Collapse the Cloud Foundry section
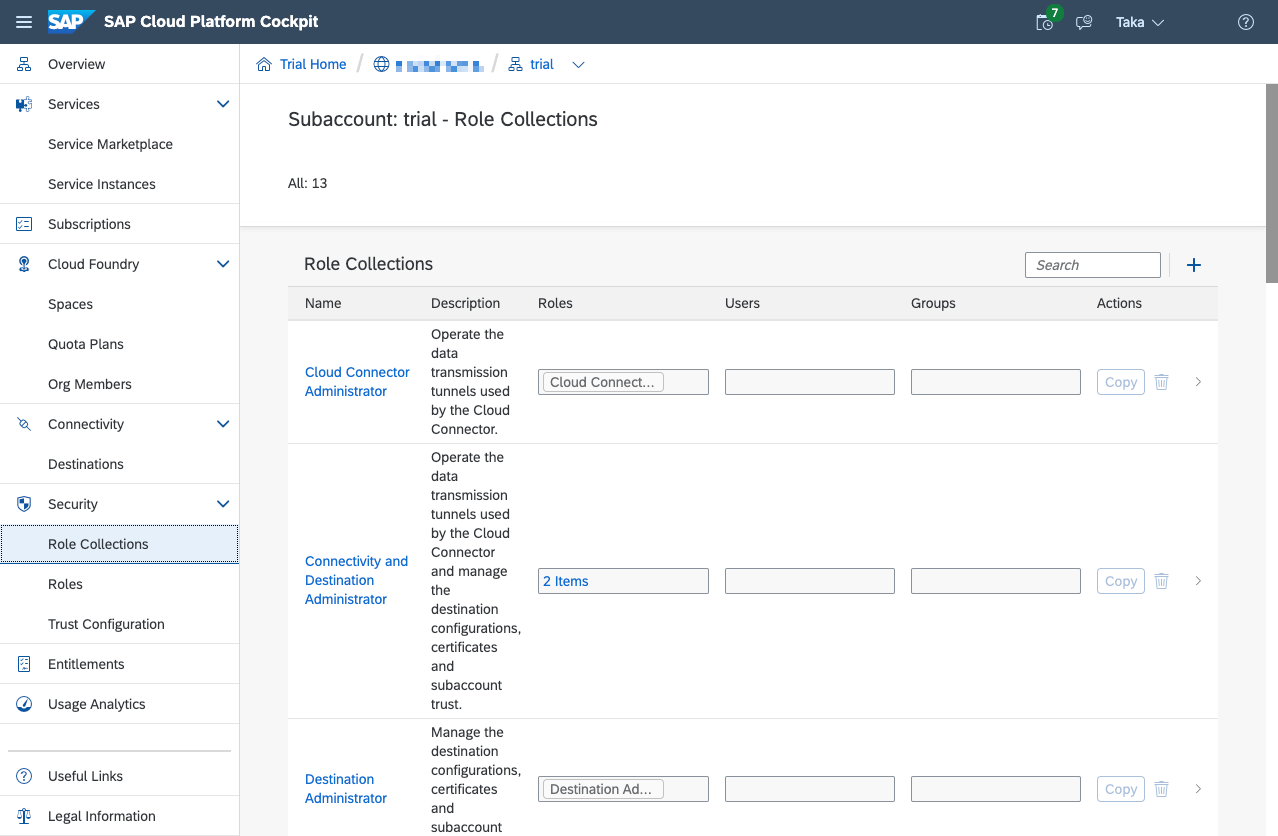1278x836 pixels. 223,264
